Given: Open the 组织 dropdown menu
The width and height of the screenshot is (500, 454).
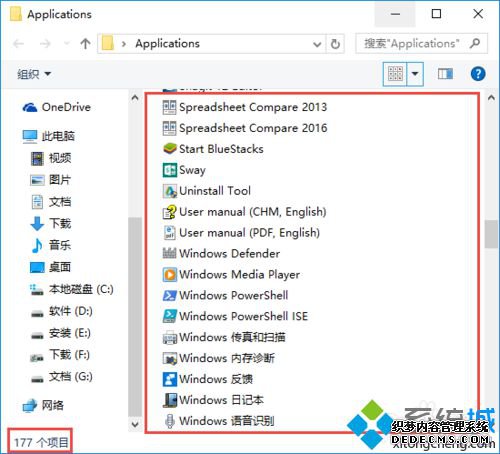Looking at the screenshot, I should [34, 74].
